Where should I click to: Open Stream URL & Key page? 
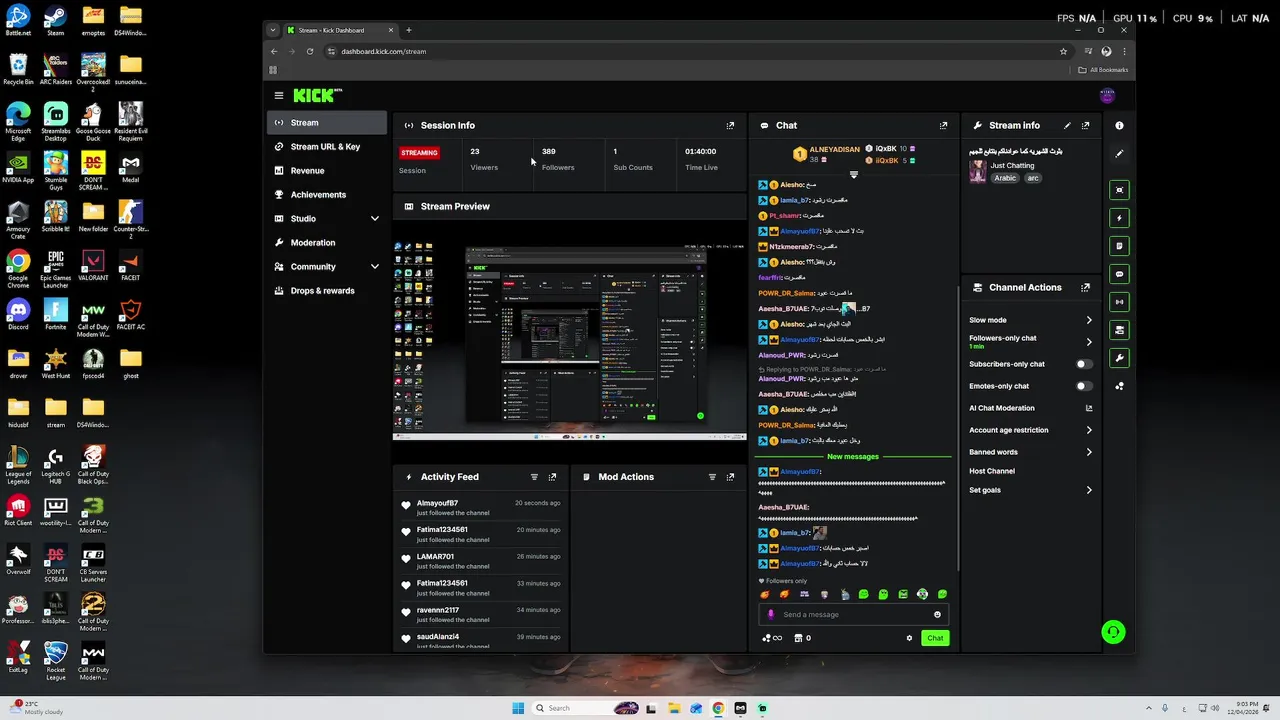[x=326, y=147]
